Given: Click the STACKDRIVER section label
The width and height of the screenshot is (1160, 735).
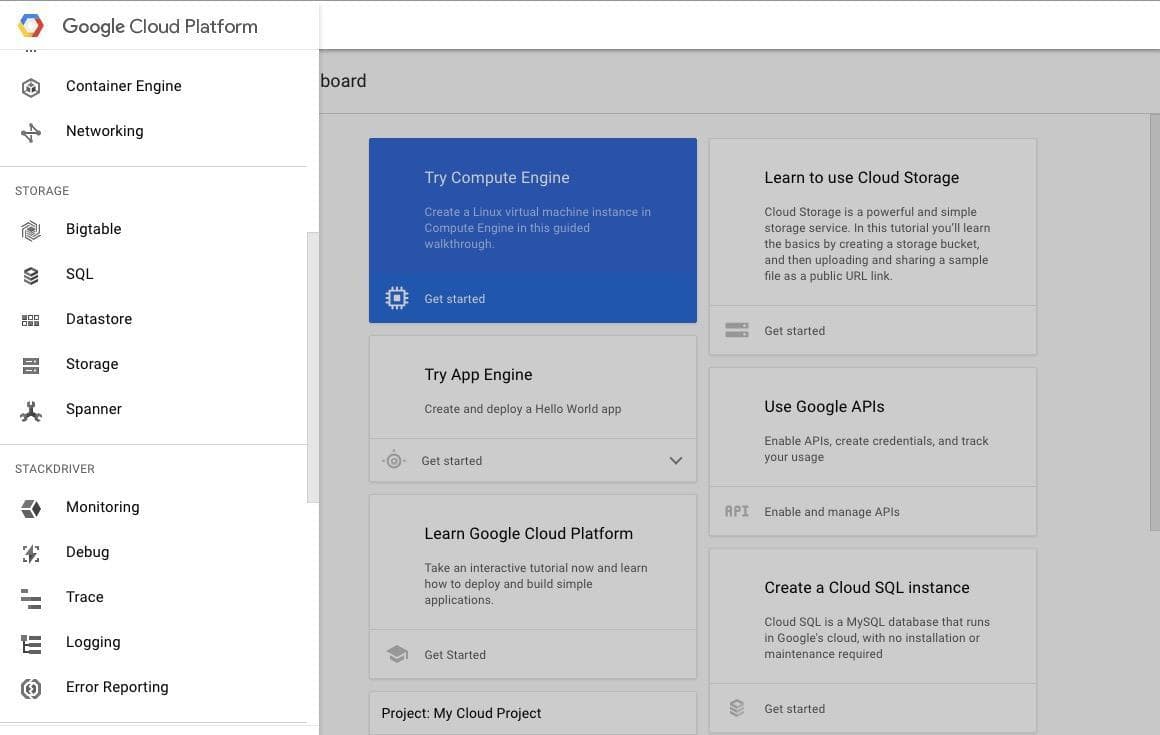Looking at the screenshot, I should pyautogui.click(x=55, y=469).
